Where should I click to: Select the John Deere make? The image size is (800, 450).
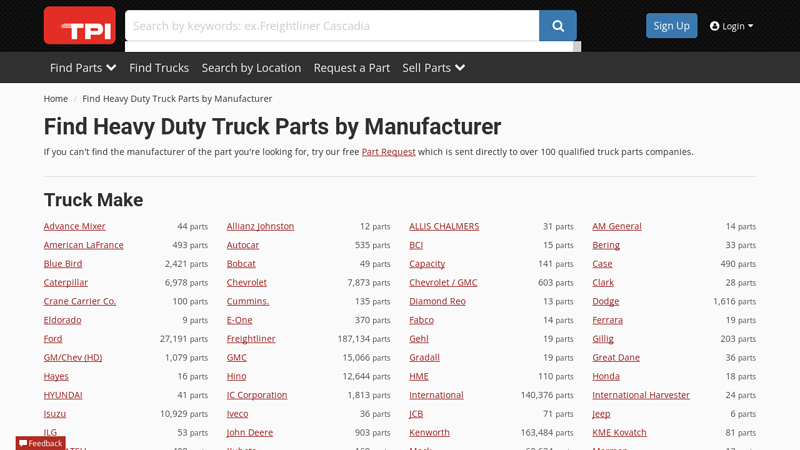pos(249,433)
